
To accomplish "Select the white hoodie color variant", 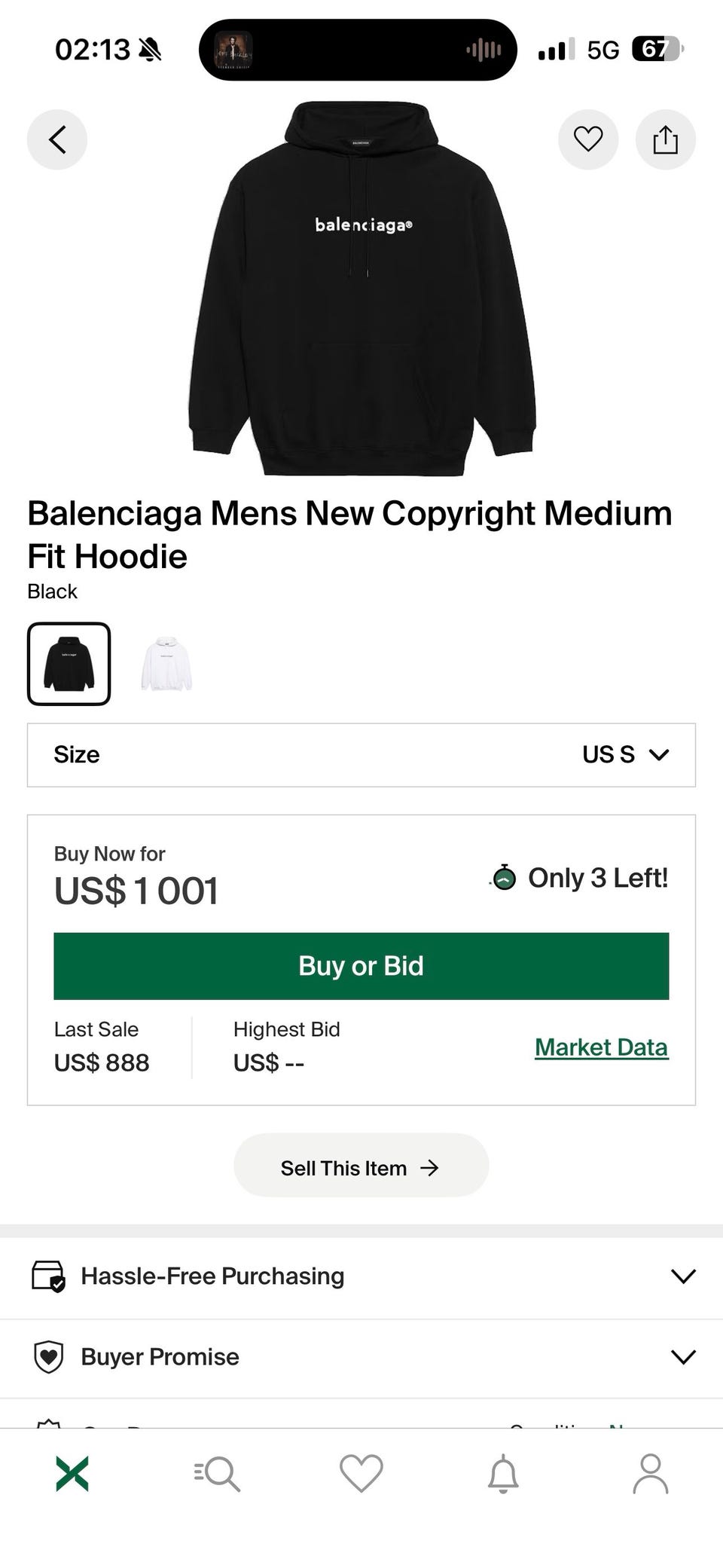I will pos(166,664).
